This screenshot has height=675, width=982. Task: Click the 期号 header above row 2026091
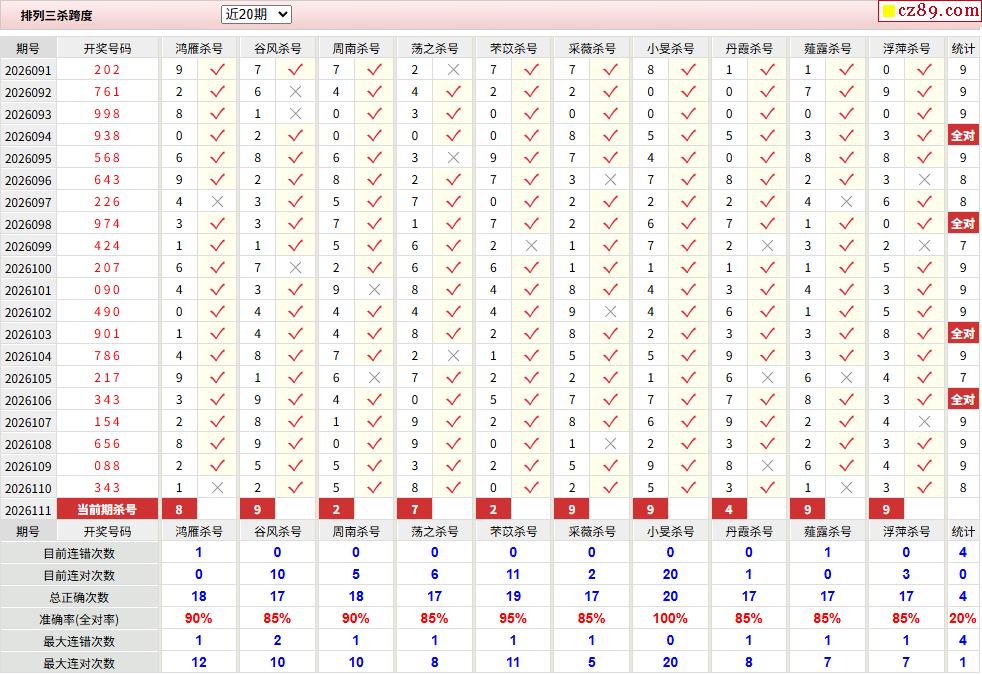click(28, 48)
